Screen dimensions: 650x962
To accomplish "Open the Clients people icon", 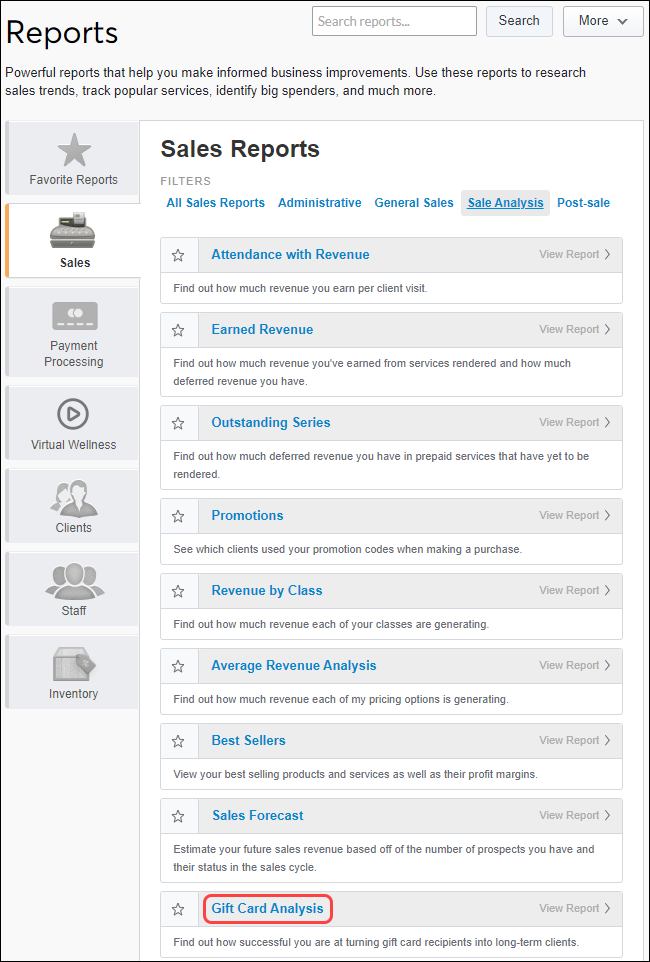I will pos(73,497).
